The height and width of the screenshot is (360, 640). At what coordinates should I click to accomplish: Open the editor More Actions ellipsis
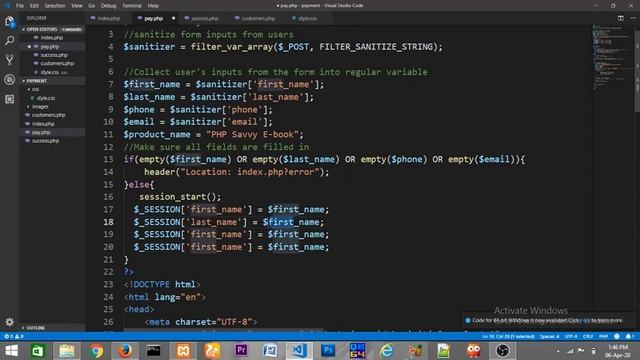(x=633, y=18)
